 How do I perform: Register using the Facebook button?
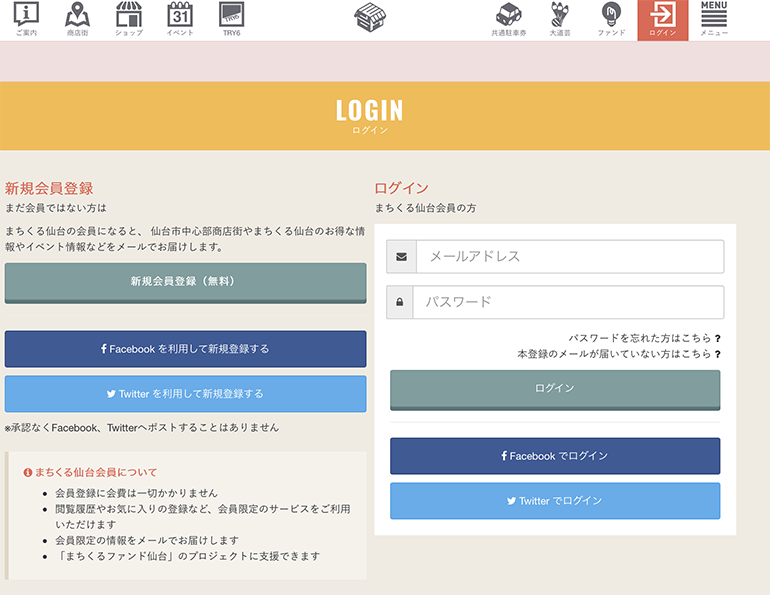pos(185,349)
